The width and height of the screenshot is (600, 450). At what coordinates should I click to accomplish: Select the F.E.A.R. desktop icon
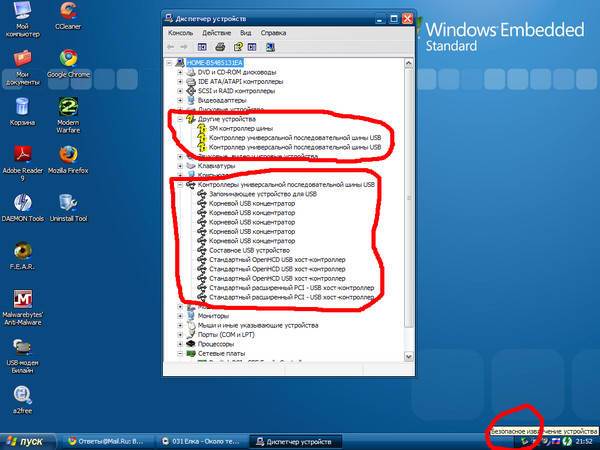coord(23,256)
